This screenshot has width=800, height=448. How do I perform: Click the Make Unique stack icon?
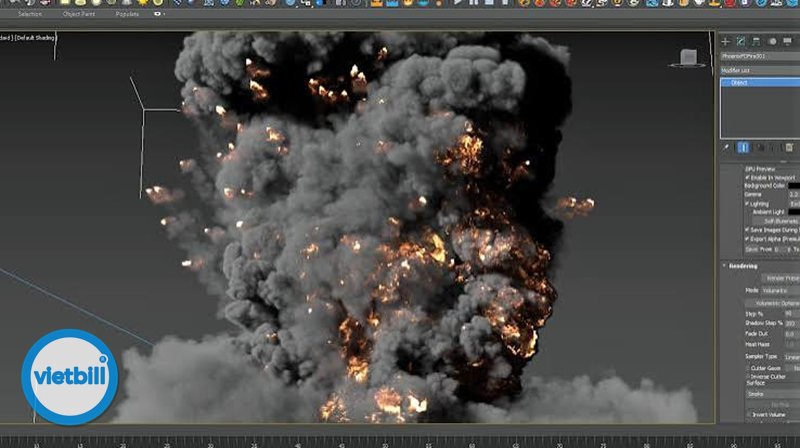pyautogui.click(x=760, y=148)
